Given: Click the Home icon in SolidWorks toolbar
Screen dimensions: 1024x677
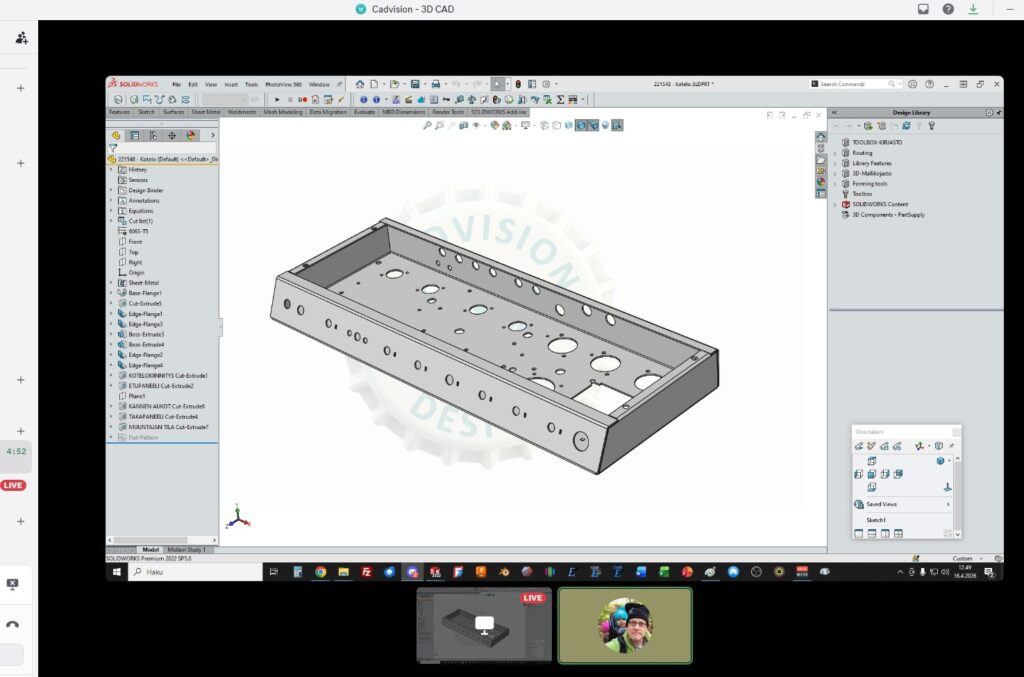Looking at the screenshot, I should click(x=358, y=84).
